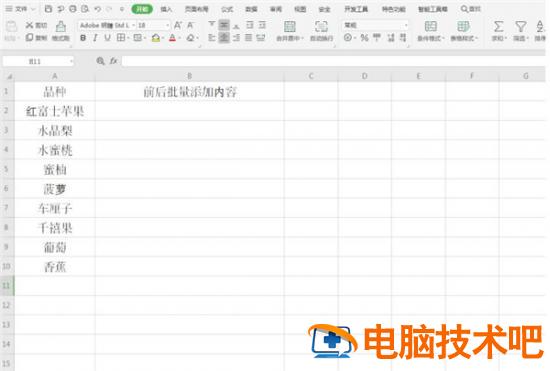Screen dimensions: 550x371
Task: Click the red font color swatch
Action: point(172,38)
